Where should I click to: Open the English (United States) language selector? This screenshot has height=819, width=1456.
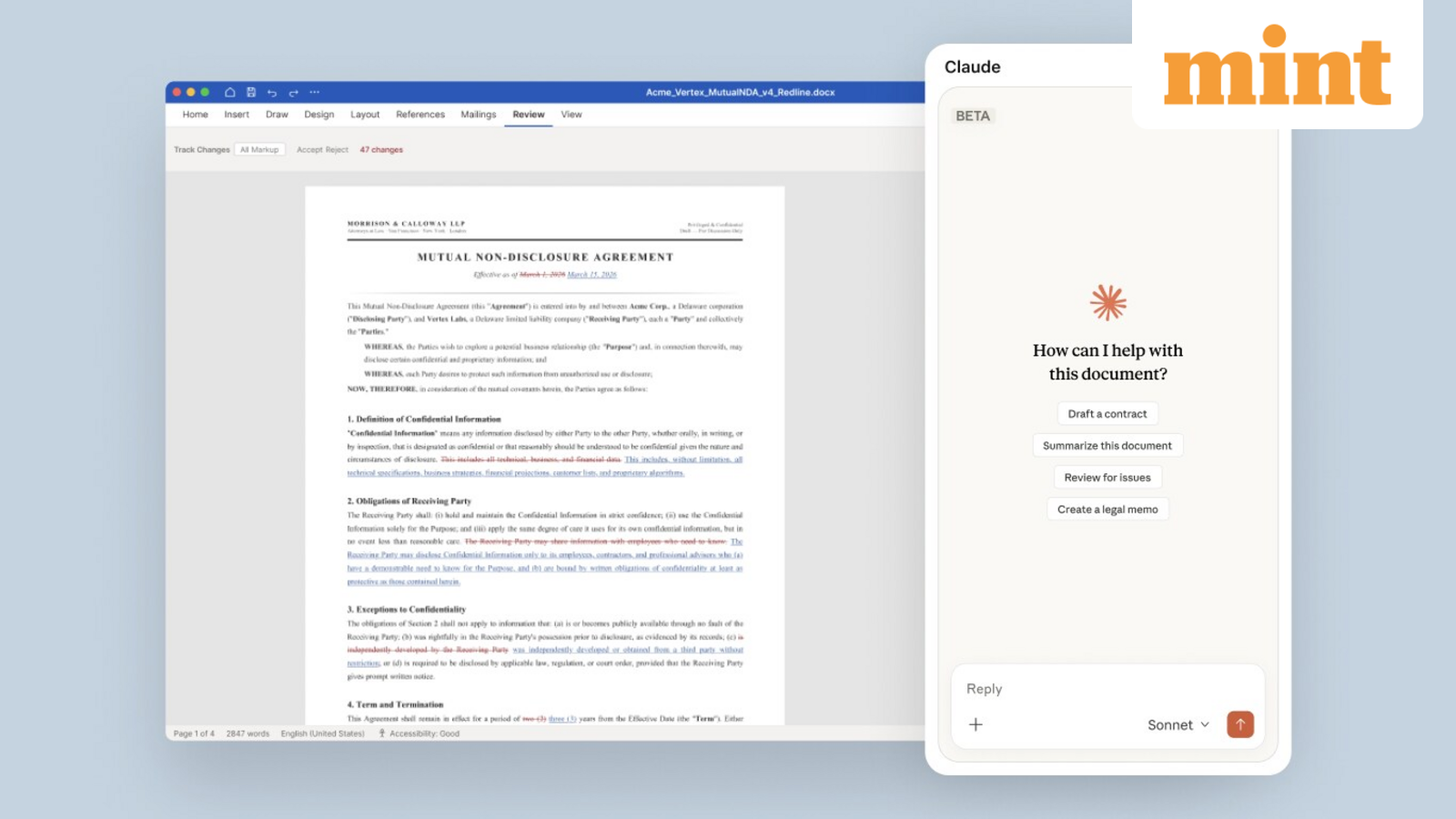tap(322, 733)
